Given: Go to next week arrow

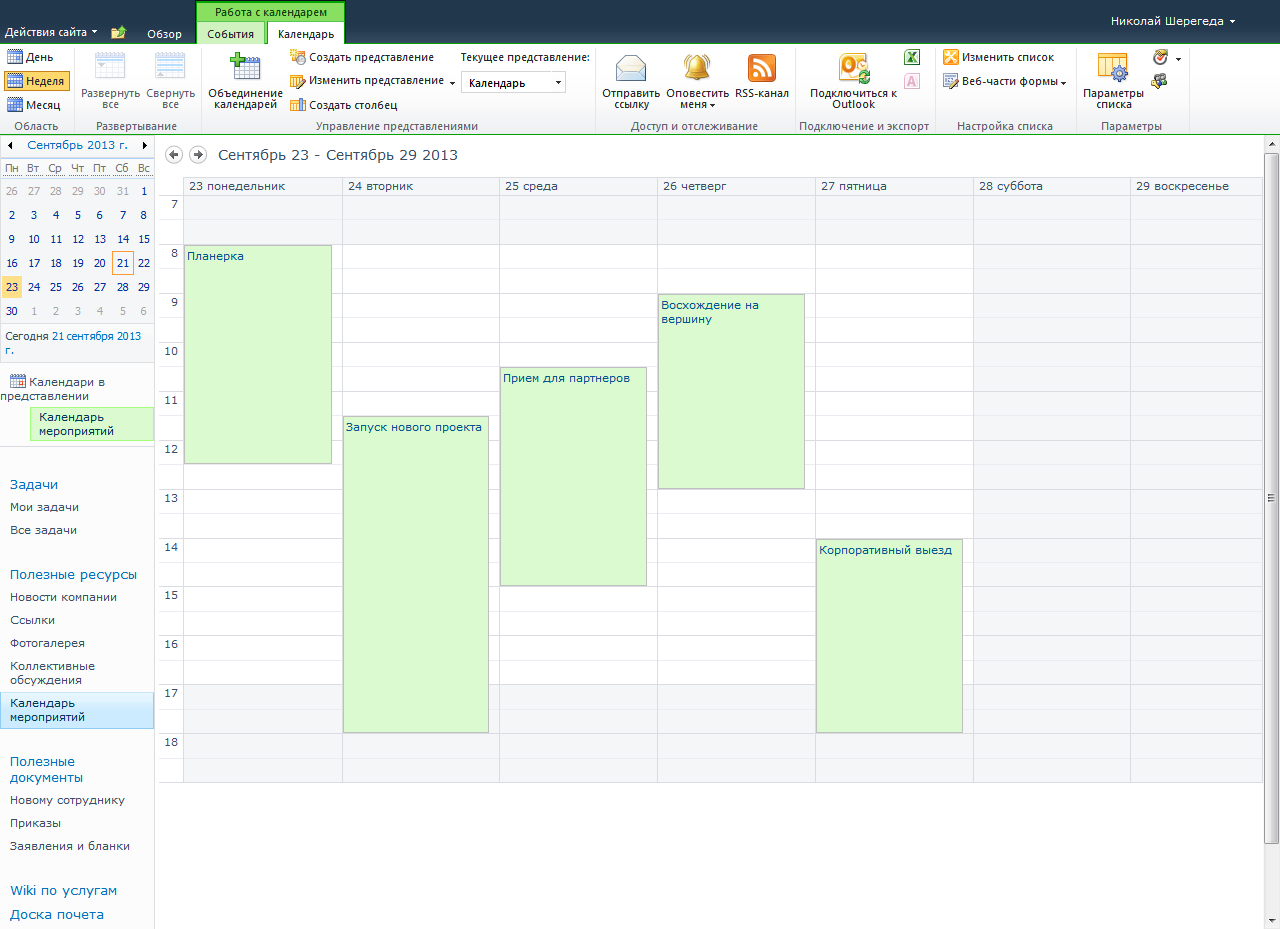Looking at the screenshot, I should point(198,155).
